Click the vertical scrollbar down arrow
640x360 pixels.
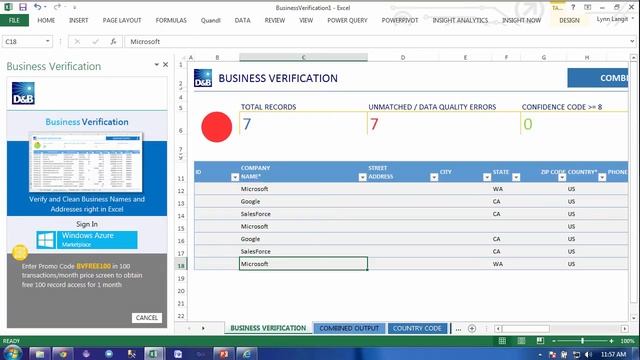pos(633,318)
